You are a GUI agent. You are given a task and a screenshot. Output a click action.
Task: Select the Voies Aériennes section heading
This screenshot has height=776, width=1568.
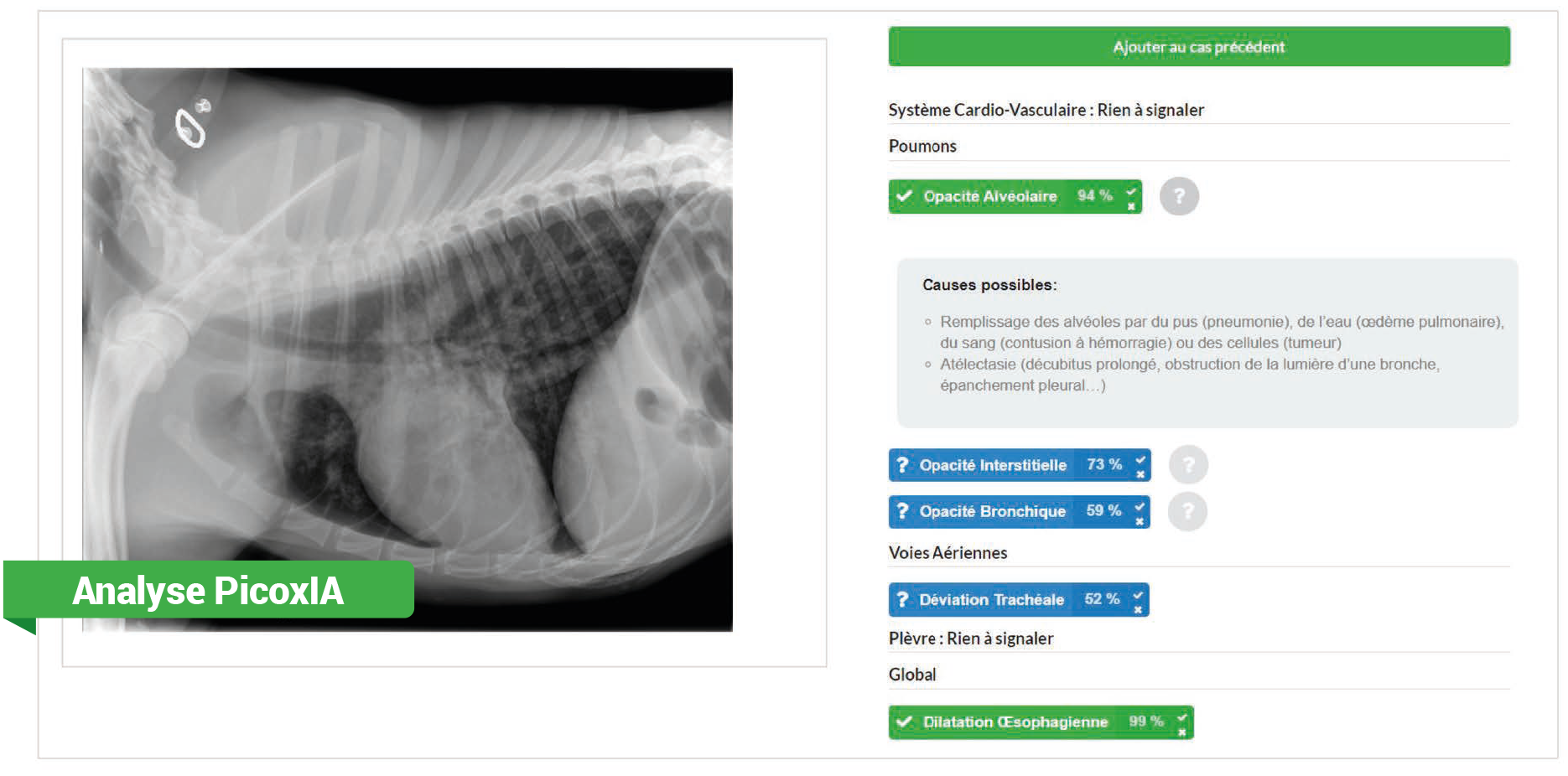coord(948,552)
